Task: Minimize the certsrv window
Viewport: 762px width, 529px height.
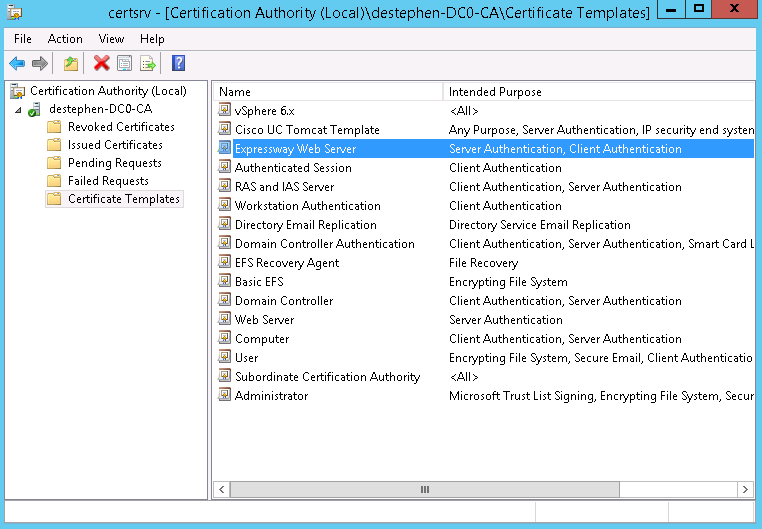Action: click(x=671, y=9)
